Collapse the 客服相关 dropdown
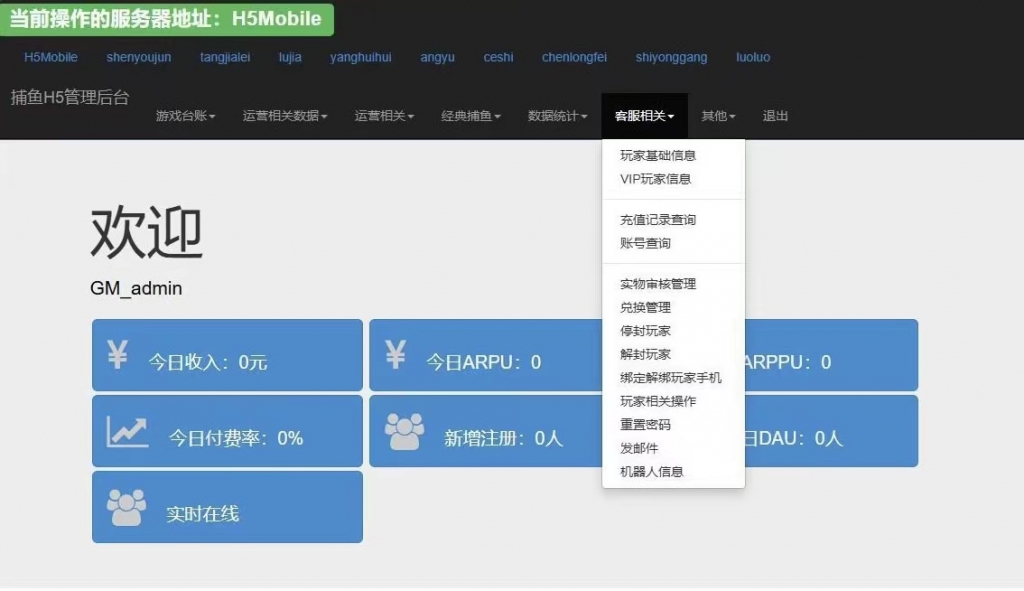Image resolution: width=1024 pixels, height=591 pixels. [x=645, y=116]
